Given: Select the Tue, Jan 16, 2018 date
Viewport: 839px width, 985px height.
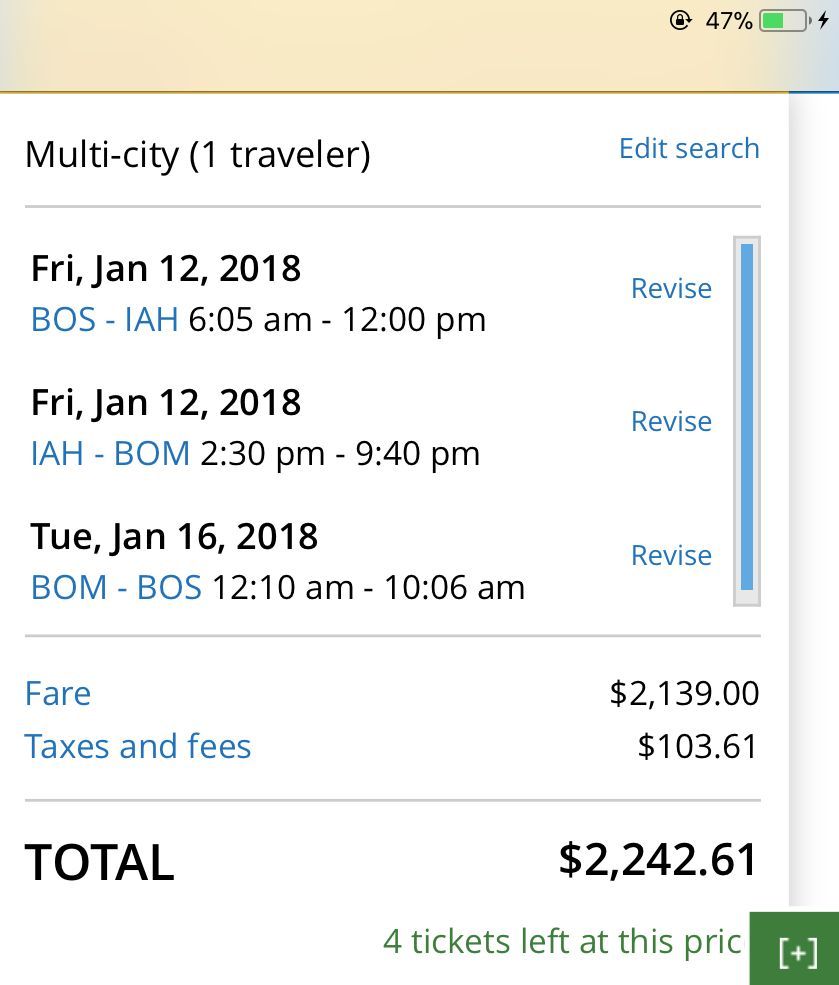Looking at the screenshot, I should 174,537.
